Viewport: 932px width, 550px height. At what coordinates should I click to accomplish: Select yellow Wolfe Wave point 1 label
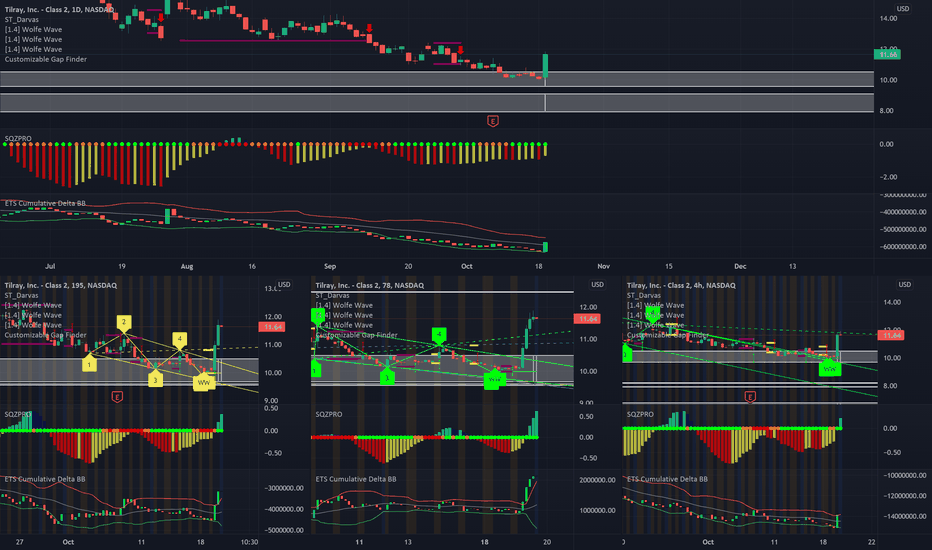89,363
